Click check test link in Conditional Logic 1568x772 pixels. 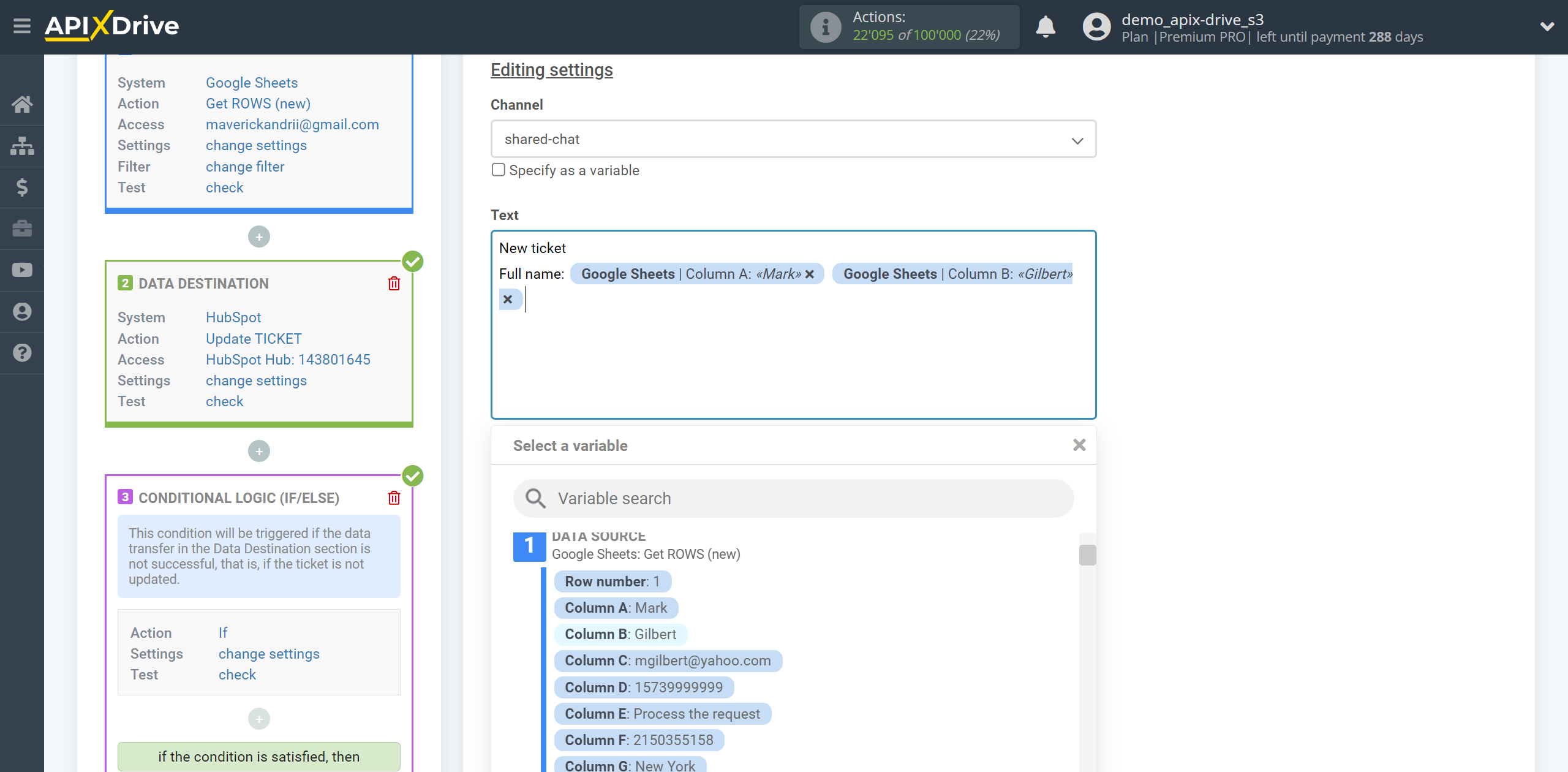click(237, 675)
